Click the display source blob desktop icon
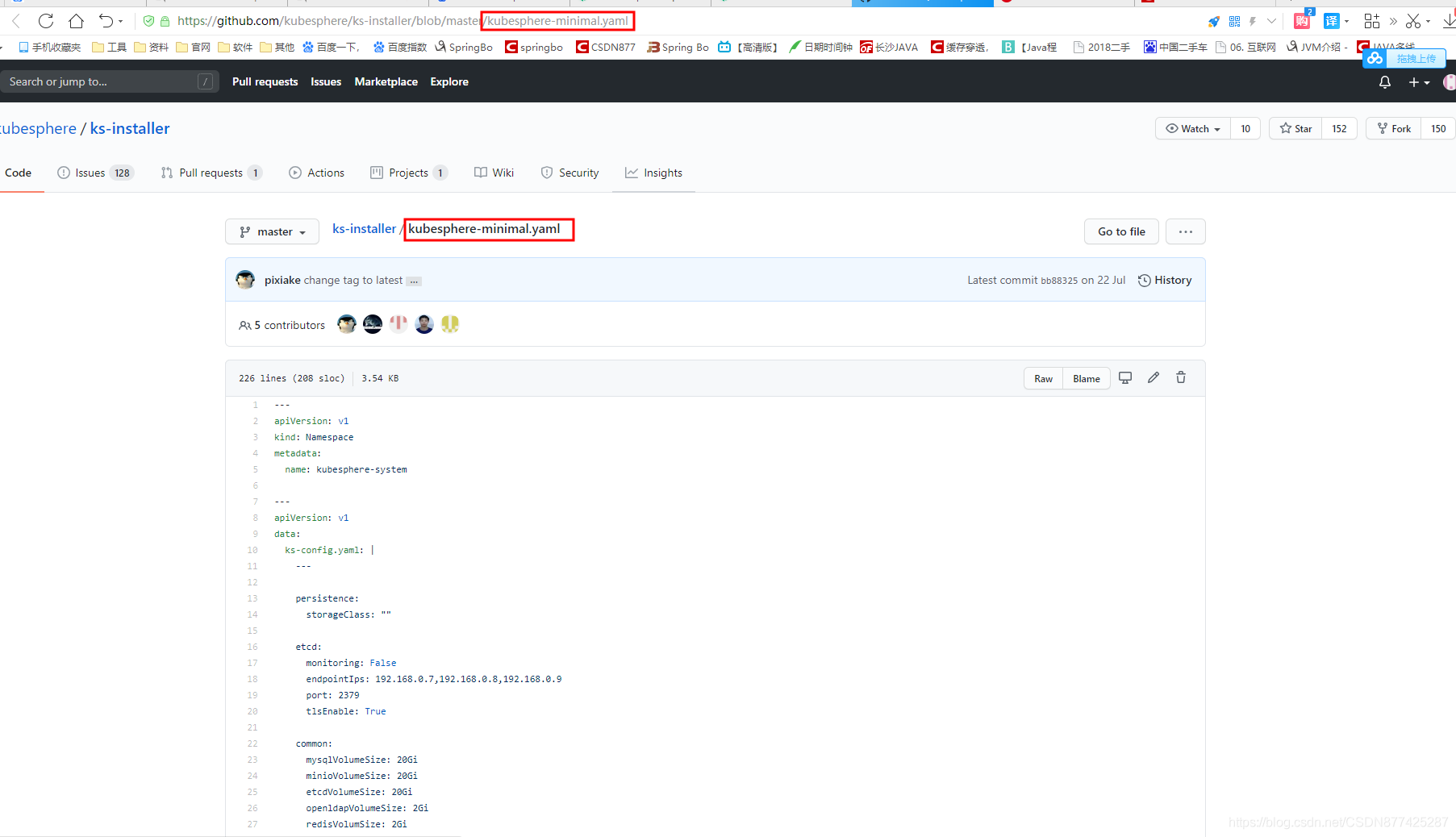Viewport: 1456px width, 837px height. point(1125,377)
